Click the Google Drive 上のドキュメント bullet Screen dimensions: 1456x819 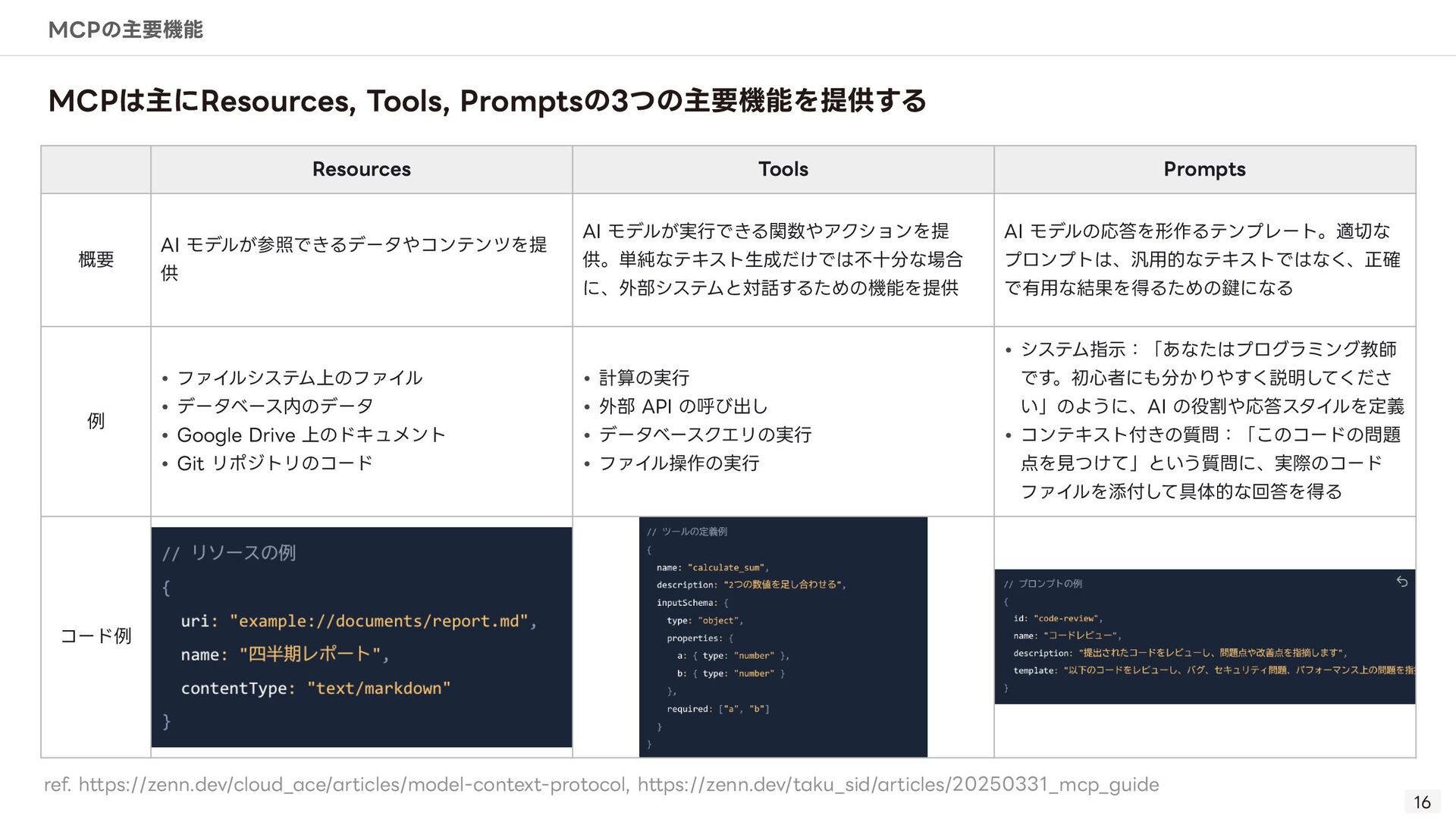pos(311,435)
